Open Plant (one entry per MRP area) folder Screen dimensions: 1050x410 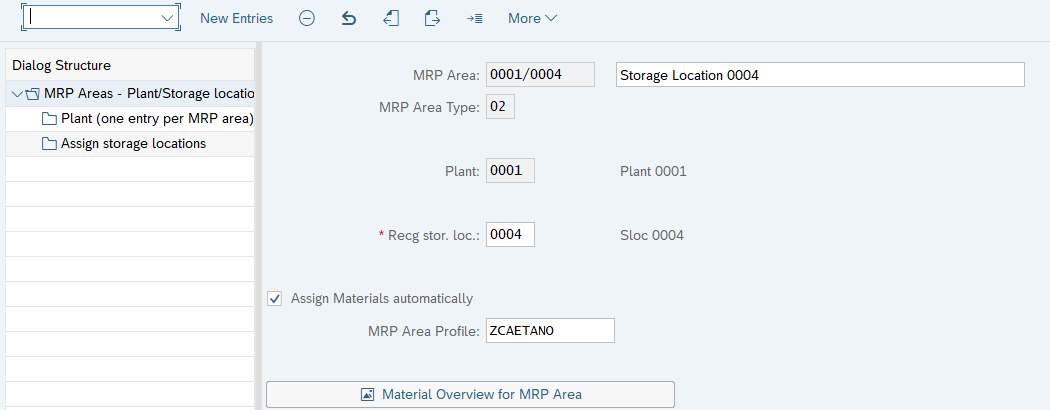157,119
